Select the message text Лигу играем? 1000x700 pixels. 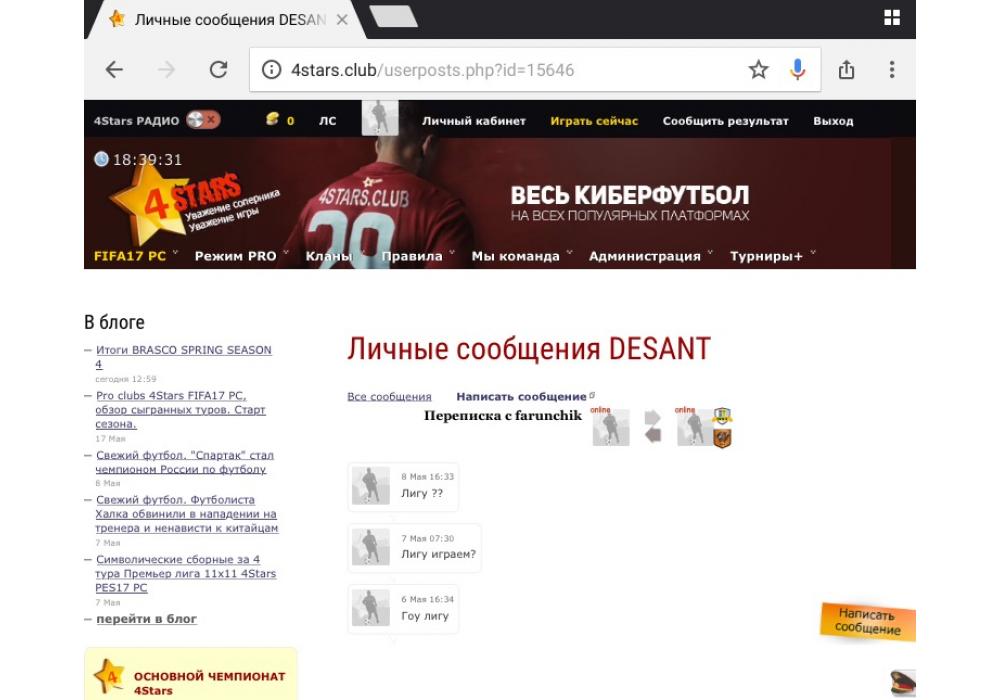[x=438, y=555]
